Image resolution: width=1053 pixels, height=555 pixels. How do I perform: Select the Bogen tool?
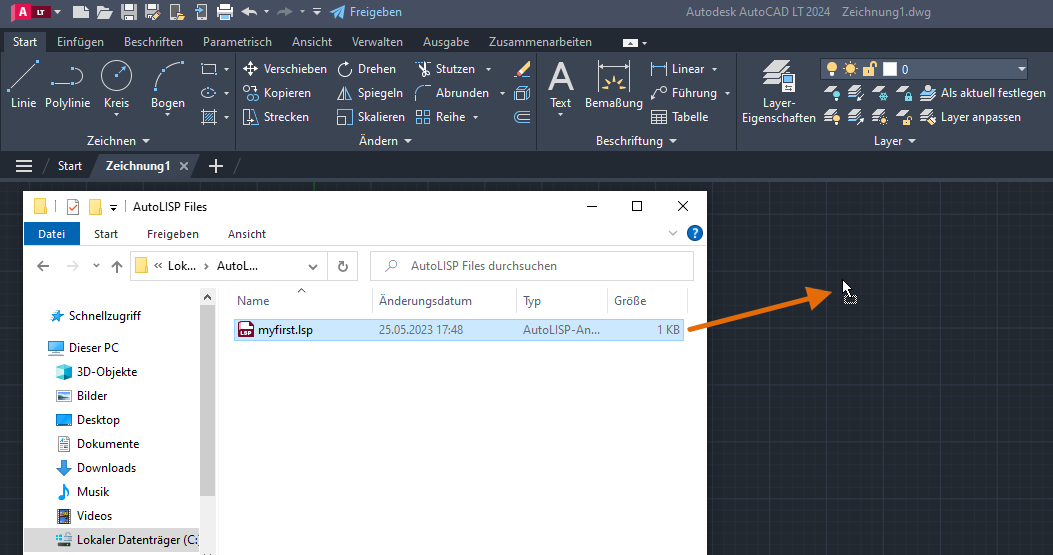[168, 81]
